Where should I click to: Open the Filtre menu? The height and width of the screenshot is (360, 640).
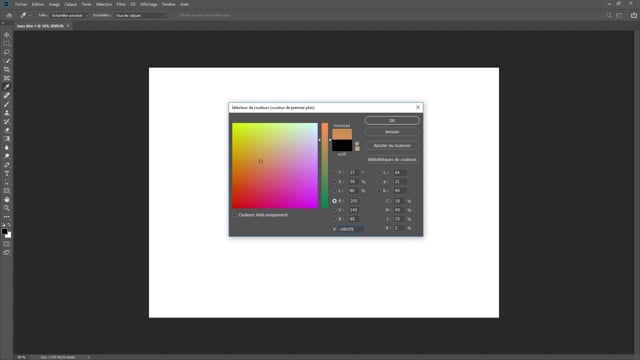click(121, 4)
